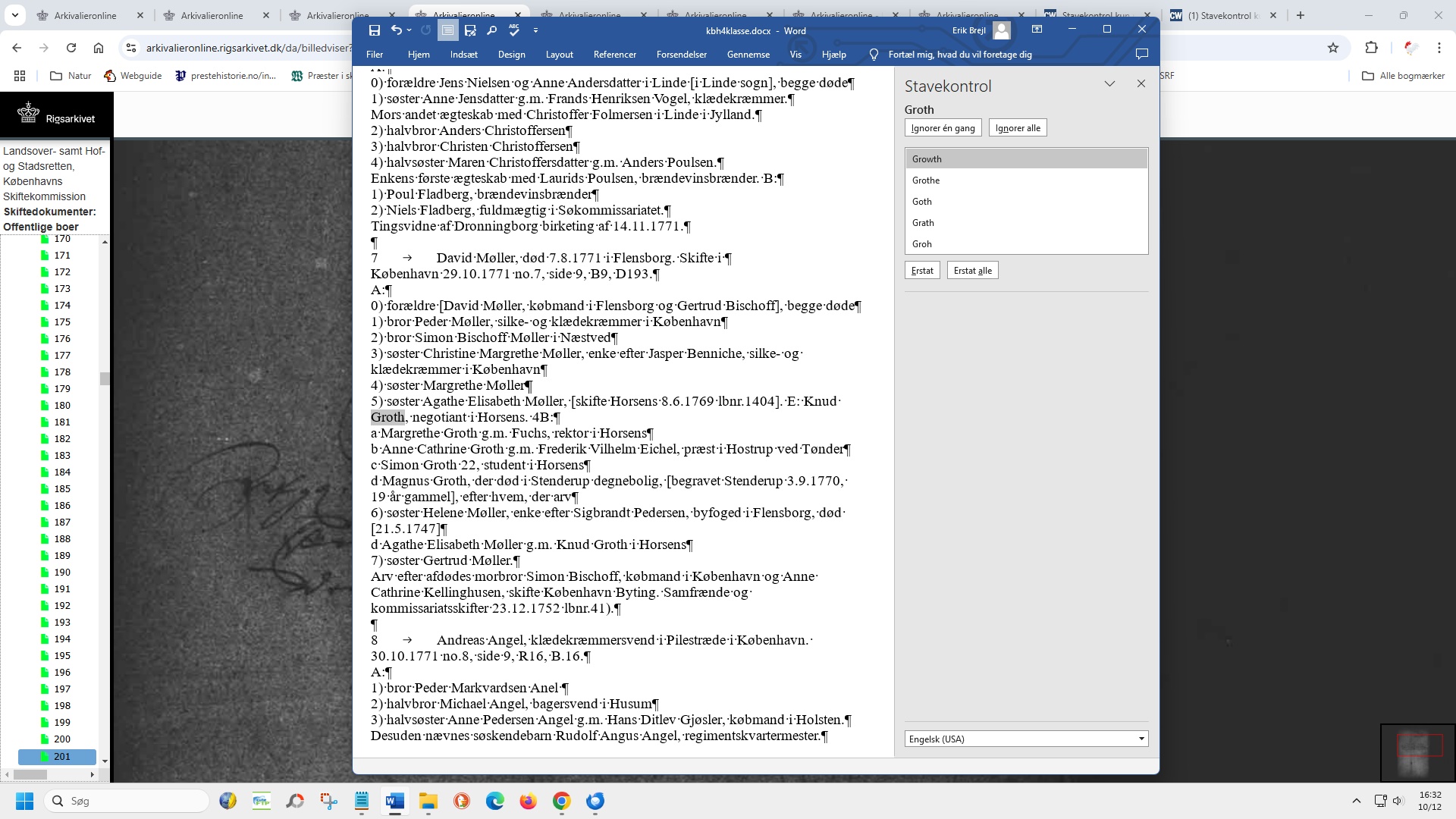The image size is (1456, 819).
Task: Click the Erik Brejl account avatar
Action: (1001, 30)
